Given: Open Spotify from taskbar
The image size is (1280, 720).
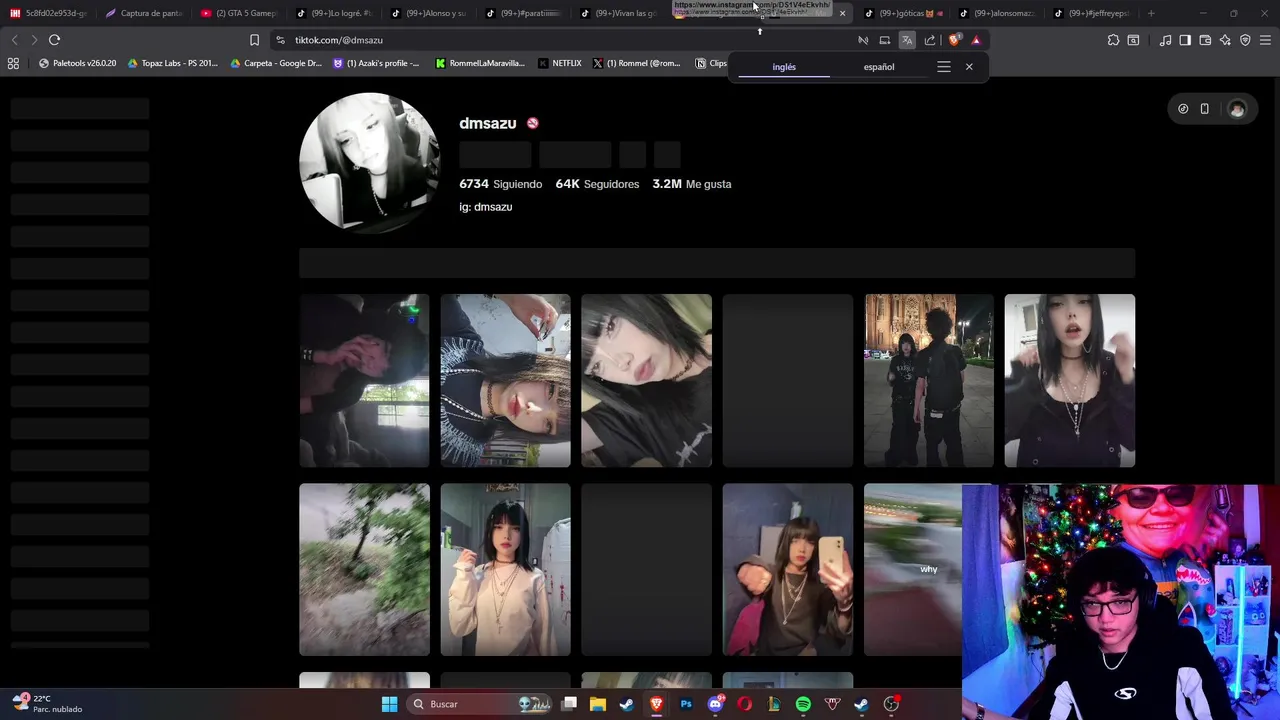Looking at the screenshot, I should point(803,704).
